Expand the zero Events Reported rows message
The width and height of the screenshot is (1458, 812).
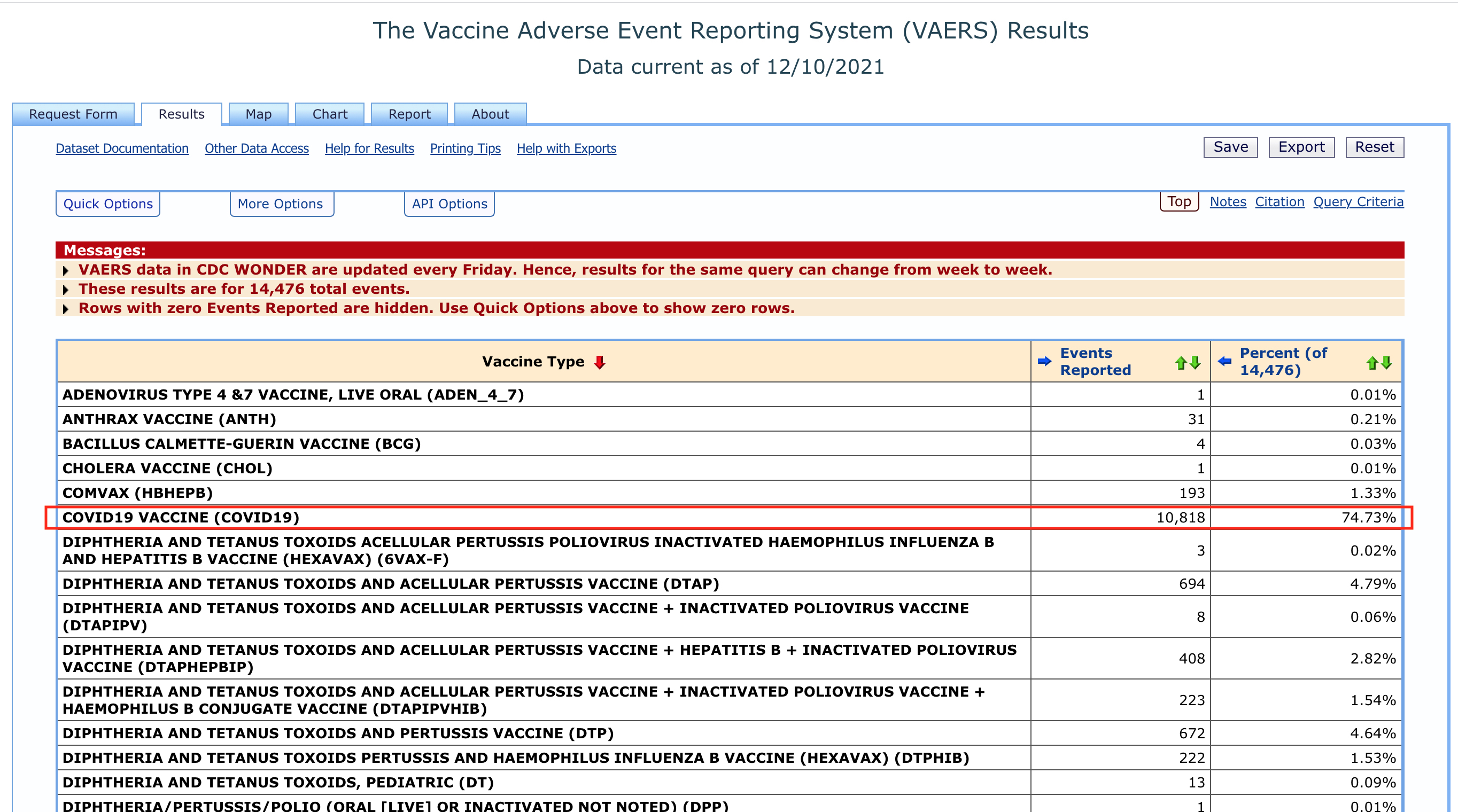click(66, 309)
